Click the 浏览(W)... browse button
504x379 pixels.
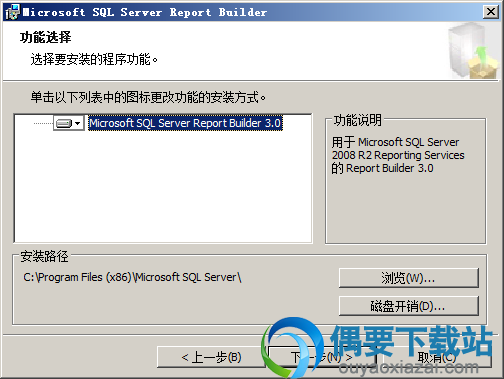(409, 278)
